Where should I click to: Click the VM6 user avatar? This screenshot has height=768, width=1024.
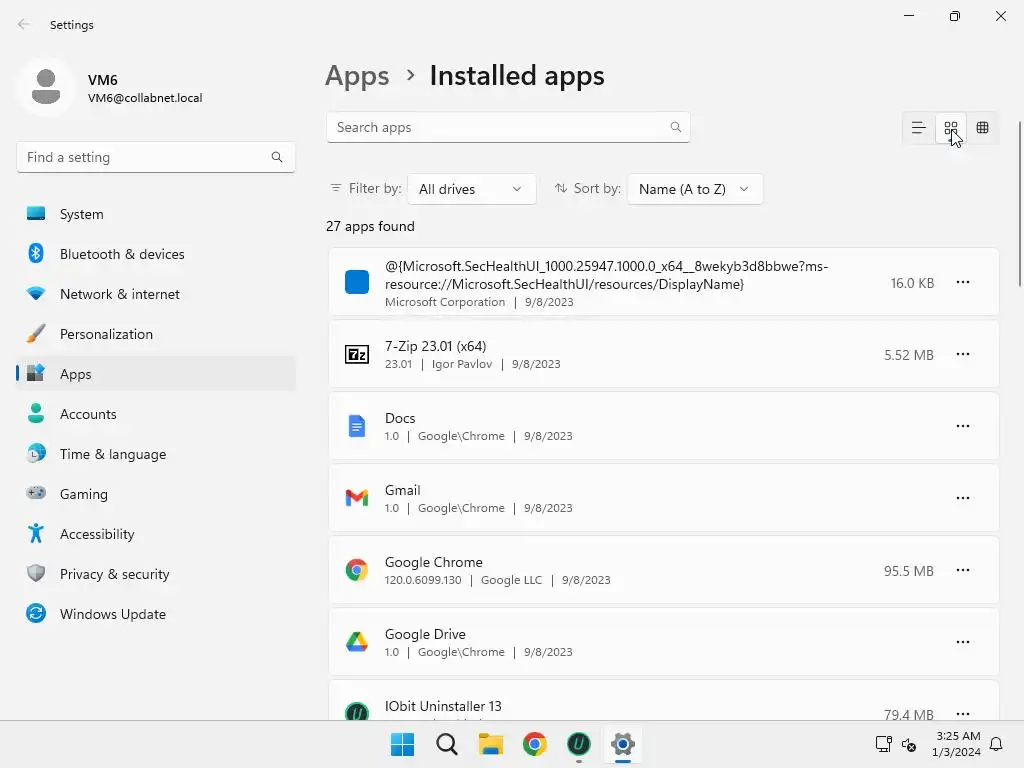pyautogui.click(x=46, y=87)
